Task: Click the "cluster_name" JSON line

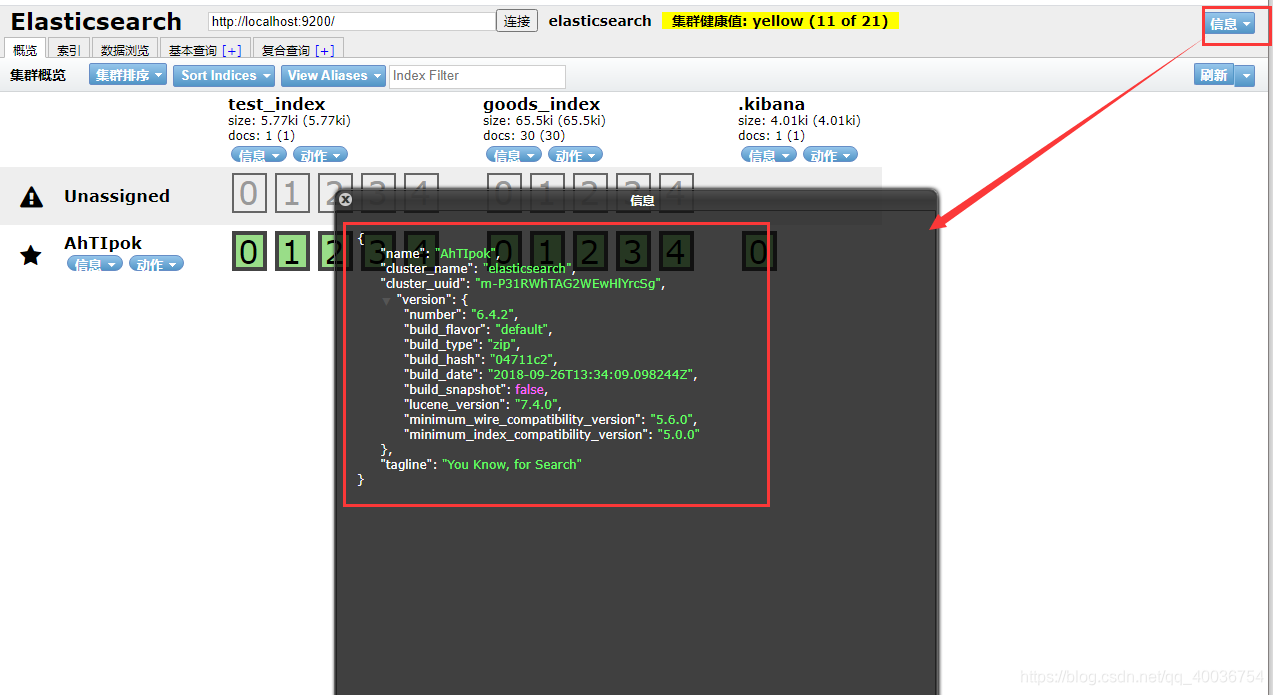Action: tap(478, 269)
